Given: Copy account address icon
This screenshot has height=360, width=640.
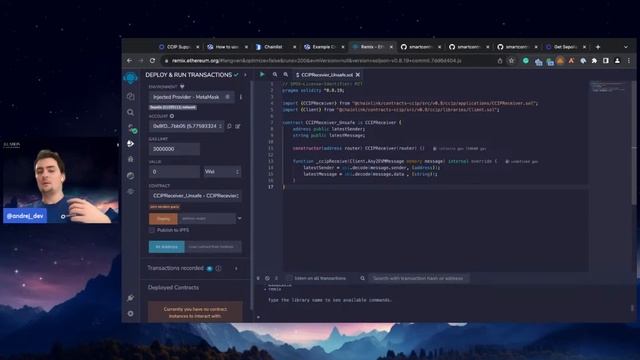Looking at the screenshot, I should pos(229,126).
